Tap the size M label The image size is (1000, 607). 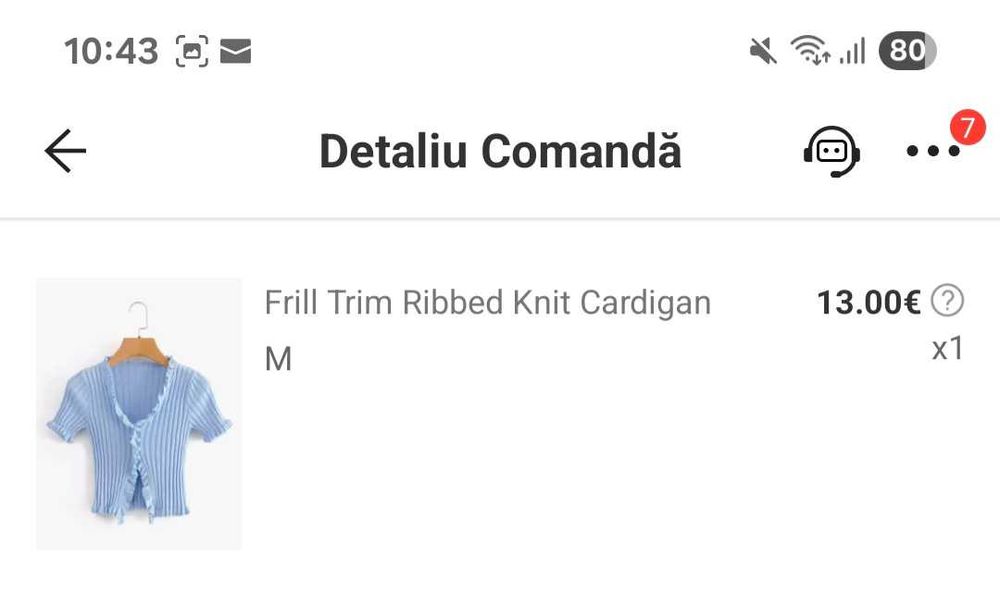[278, 359]
